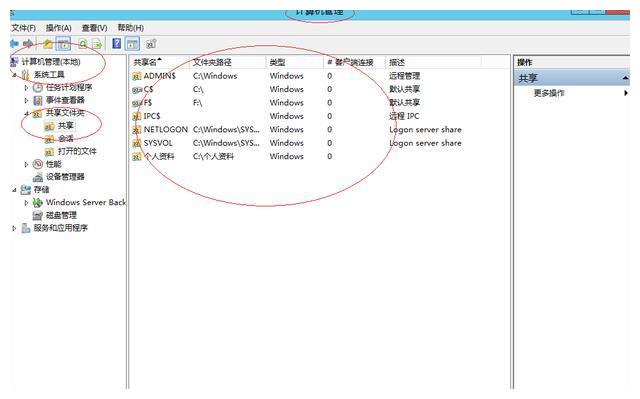Click the 存储 storage icon
The height and width of the screenshot is (399, 640).
26,190
